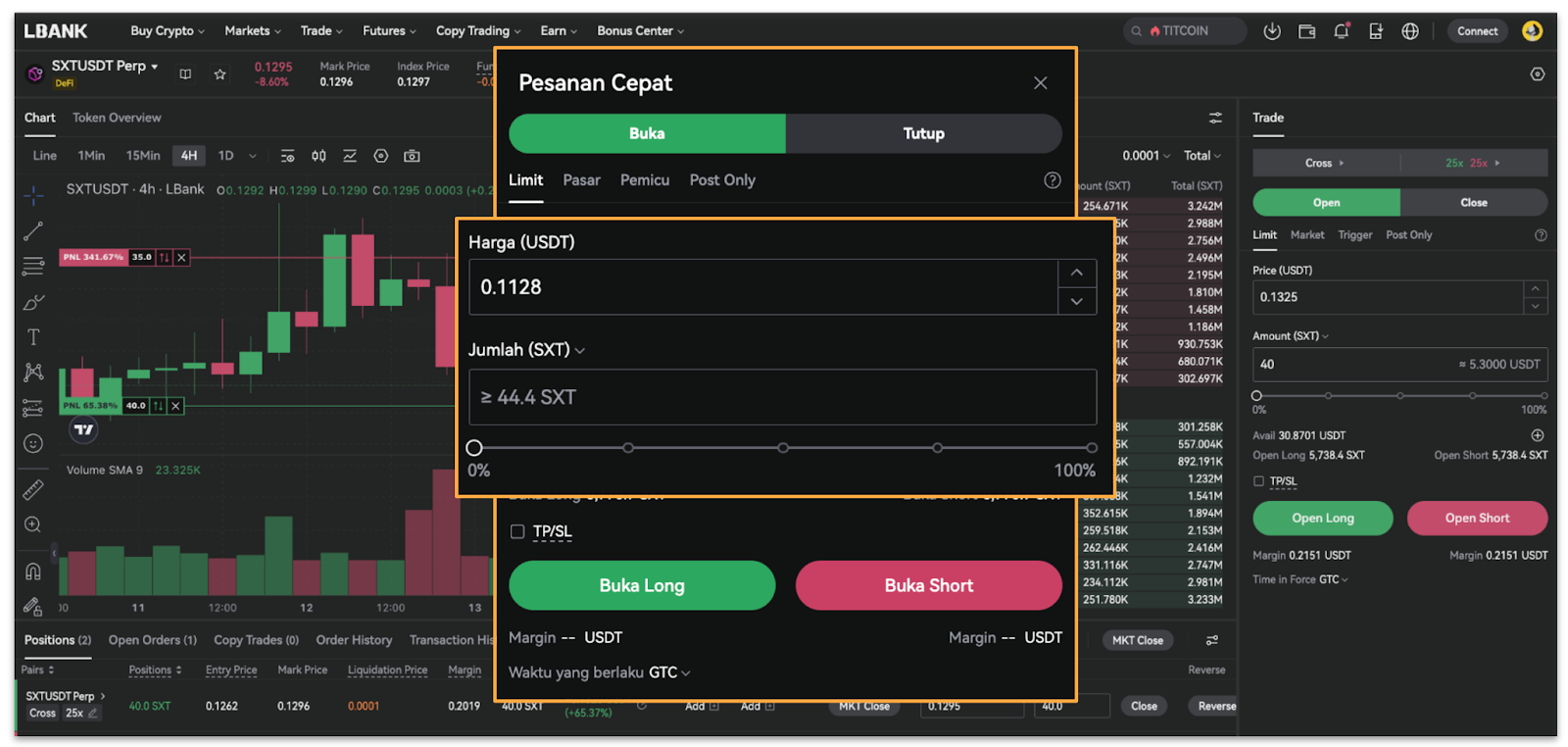Switch to Post Only tab in Pesanan Cepat
Screen dimensions: 1568x747
click(722, 180)
